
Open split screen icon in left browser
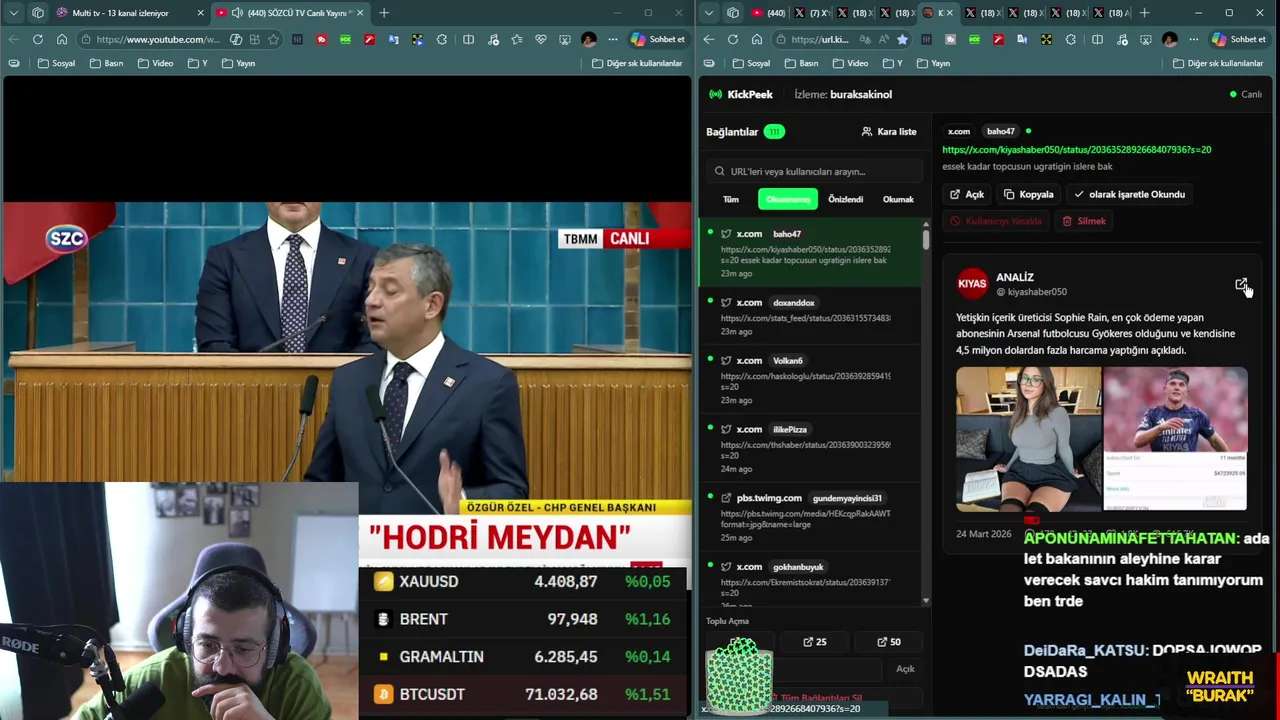(x=468, y=39)
